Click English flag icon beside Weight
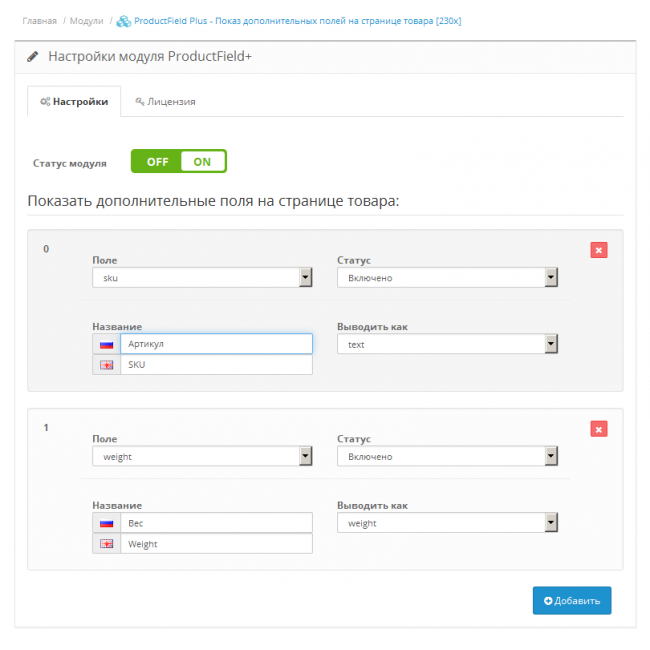 point(105,544)
